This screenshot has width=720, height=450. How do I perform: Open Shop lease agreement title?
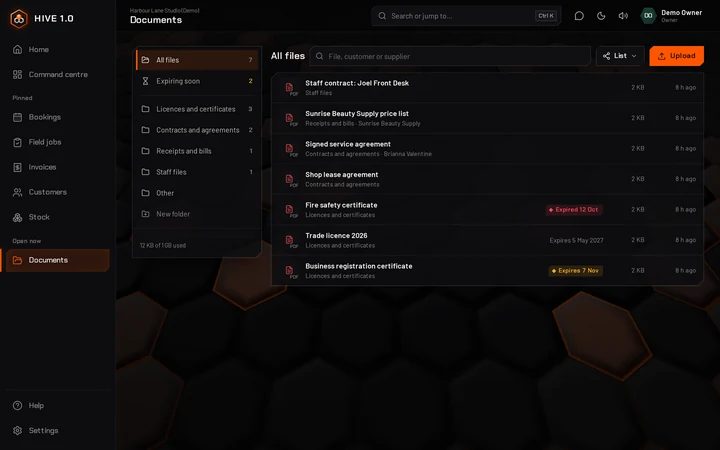342,175
